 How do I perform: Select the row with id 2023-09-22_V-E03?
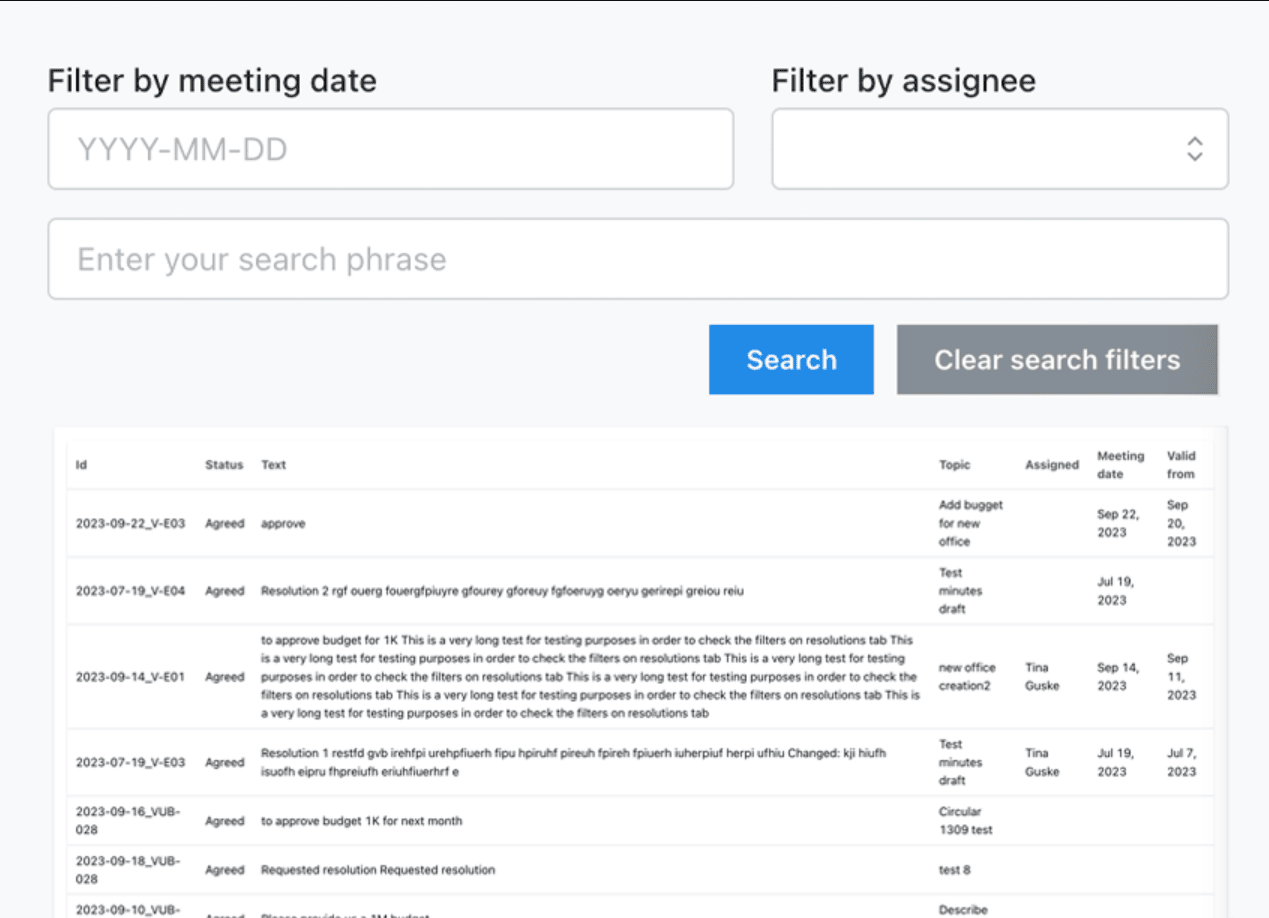(130, 523)
